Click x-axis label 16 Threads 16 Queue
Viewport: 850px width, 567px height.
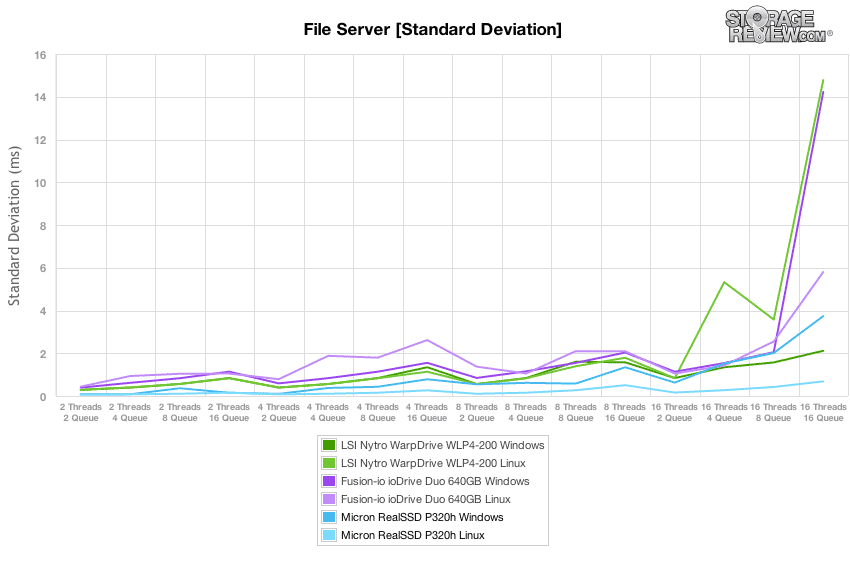[823, 413]
